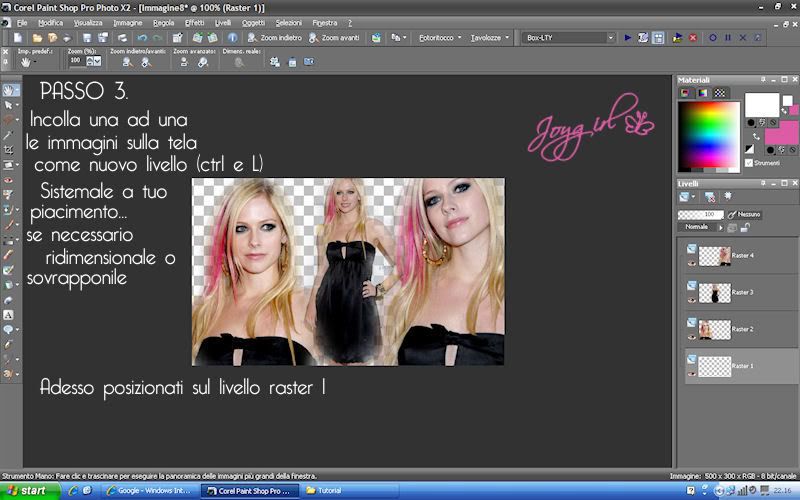Viewport: 800px width, 500px height.
Task: Select the Pick arrow tool
Action: [x=9, y=105]
